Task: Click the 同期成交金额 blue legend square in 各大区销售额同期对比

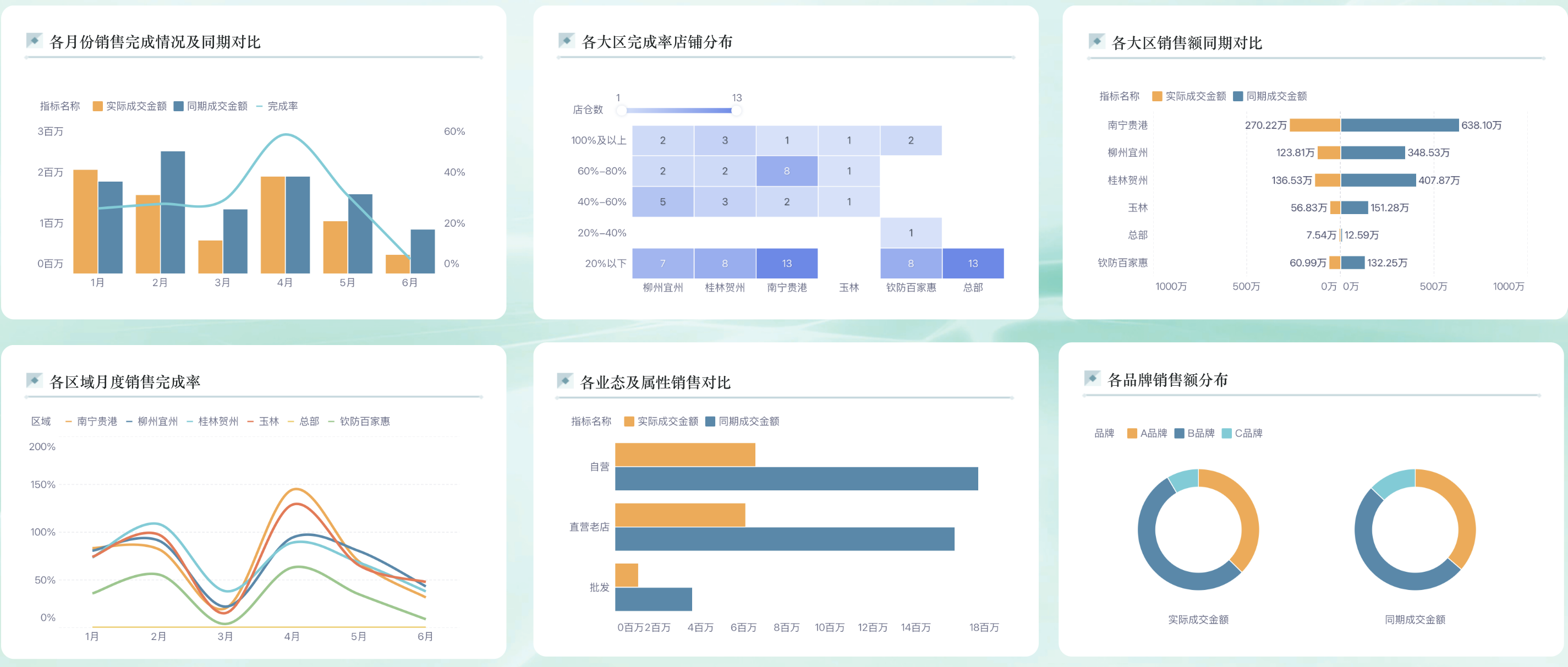Action: pos(1237,96)
